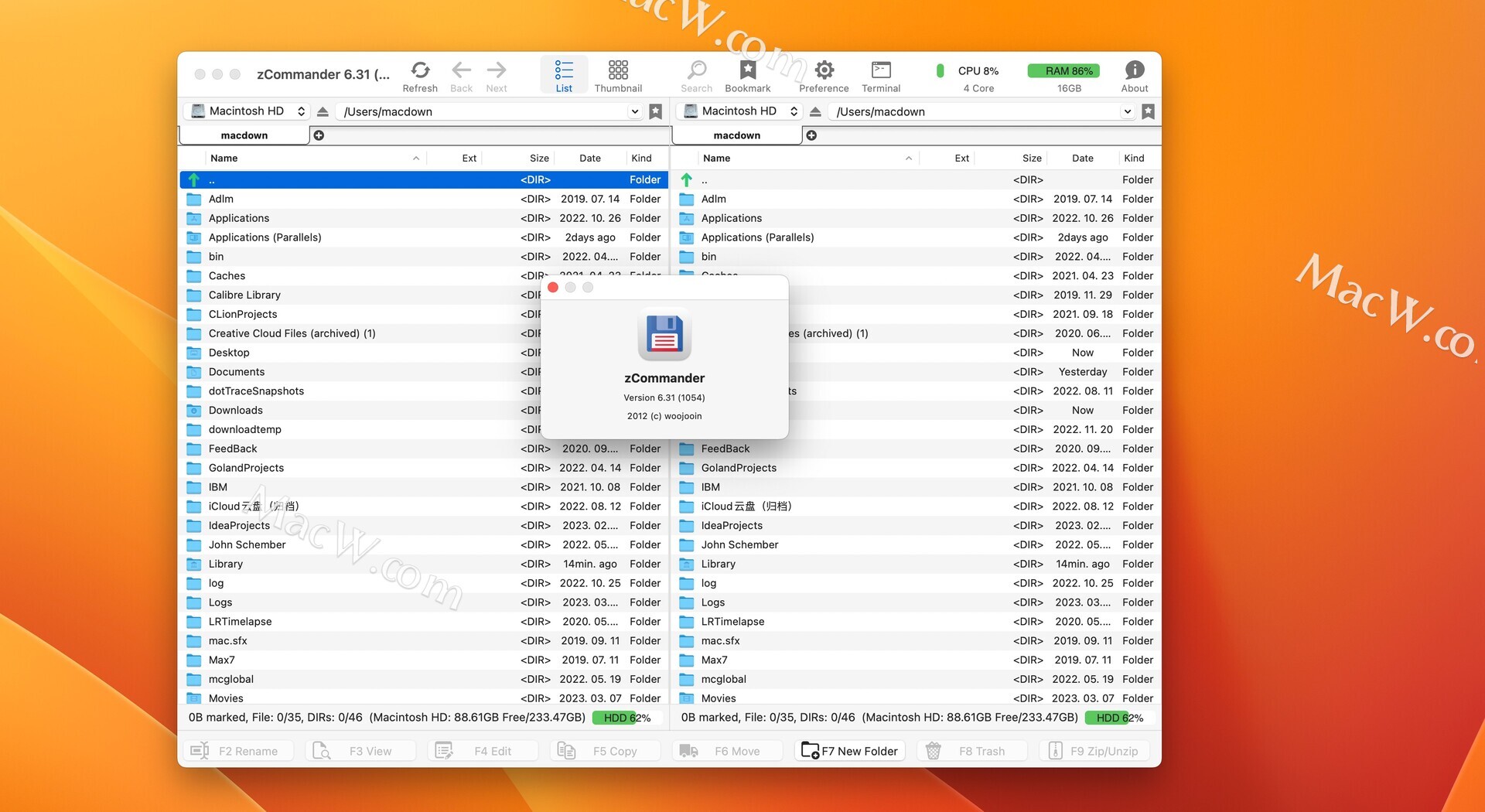
Task: Expand the path history dropdown arrow
Action: coord(634,111)
